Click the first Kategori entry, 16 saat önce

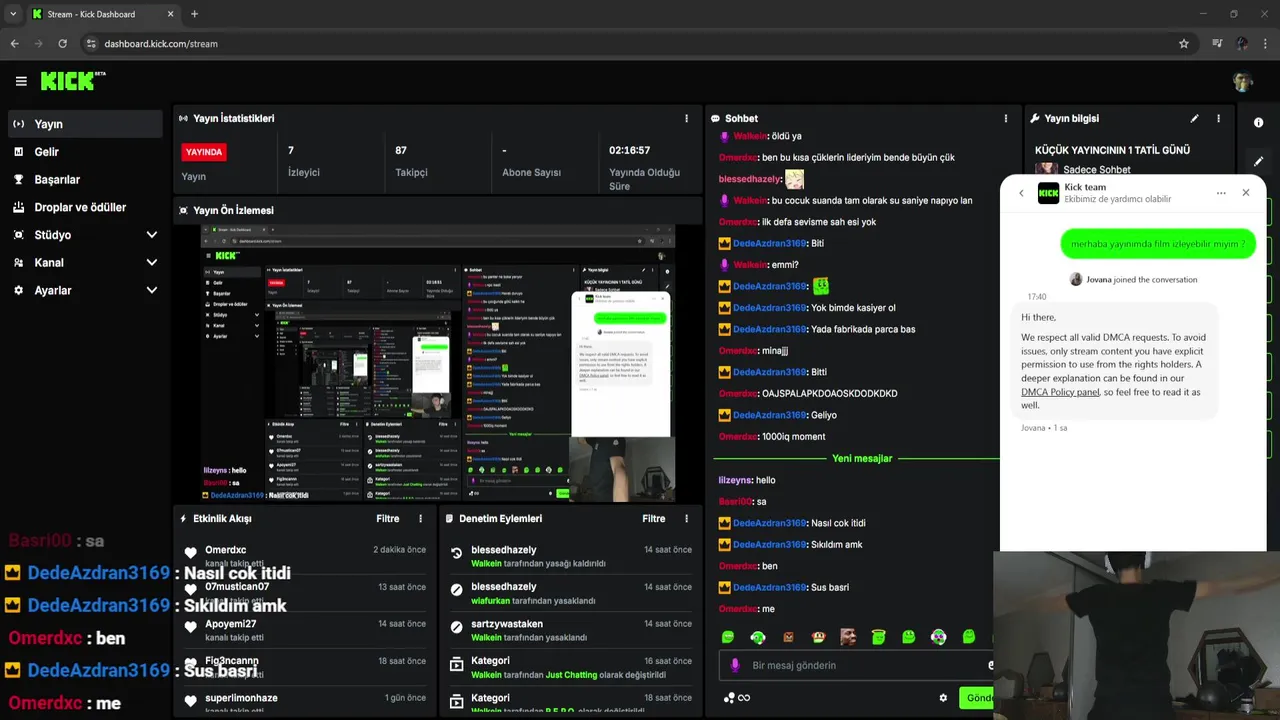(x=572, y=667)
